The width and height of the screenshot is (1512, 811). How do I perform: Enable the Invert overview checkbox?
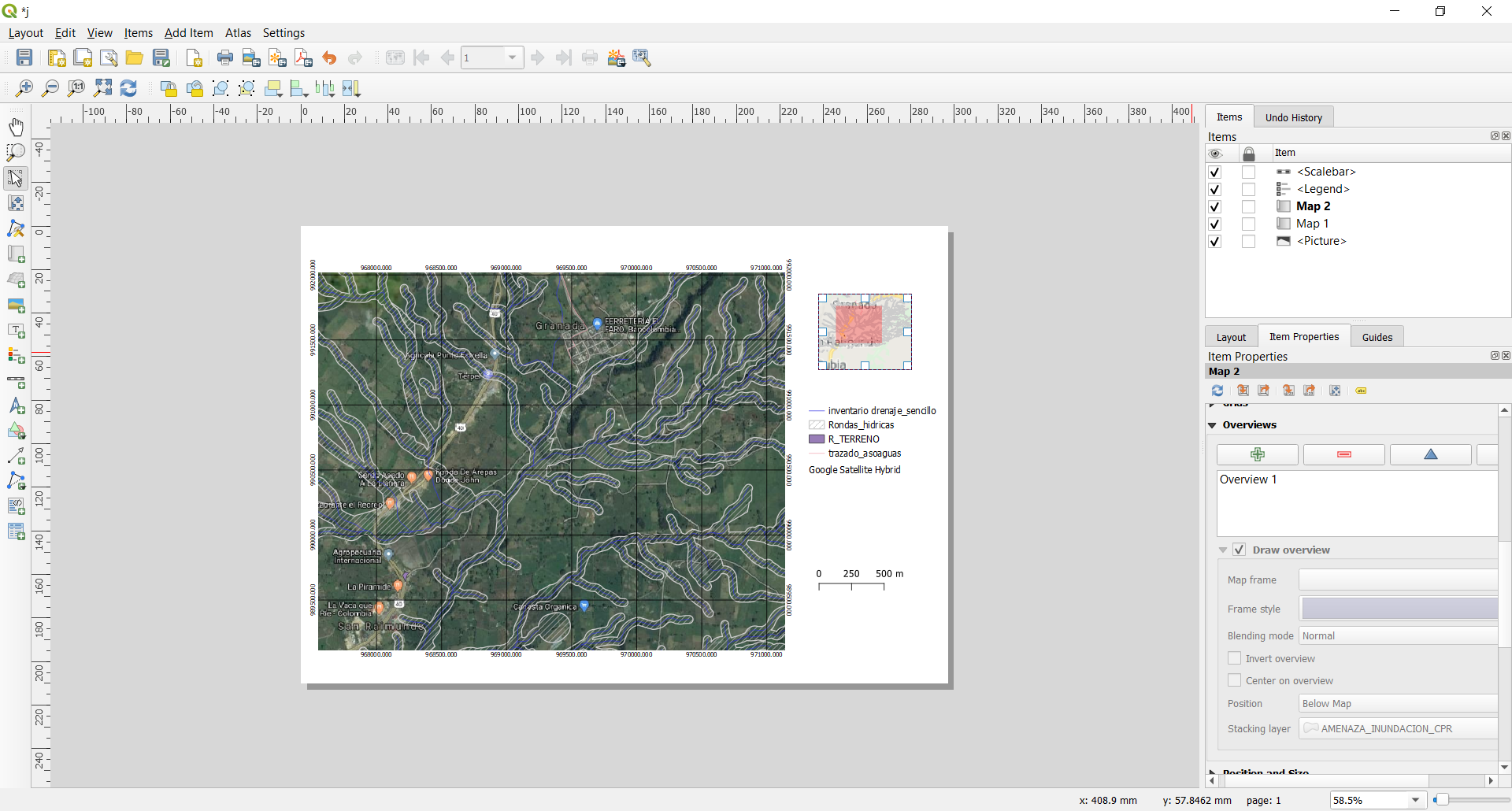click(1234, 658)
